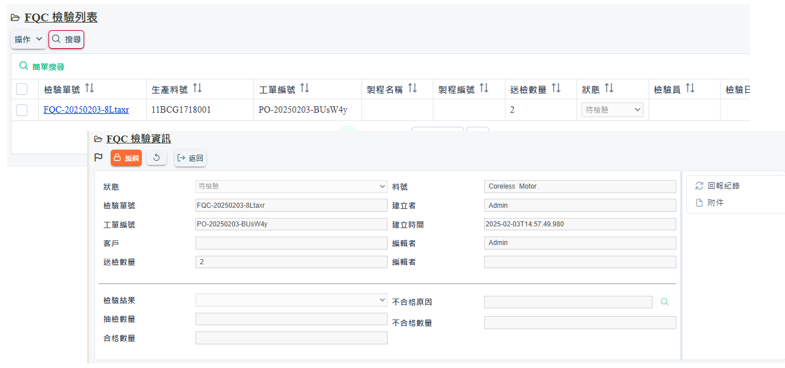Open the 檢驗結果 dropdown
785x368 pixels.
pyautogui.click(x=291, y=300)
